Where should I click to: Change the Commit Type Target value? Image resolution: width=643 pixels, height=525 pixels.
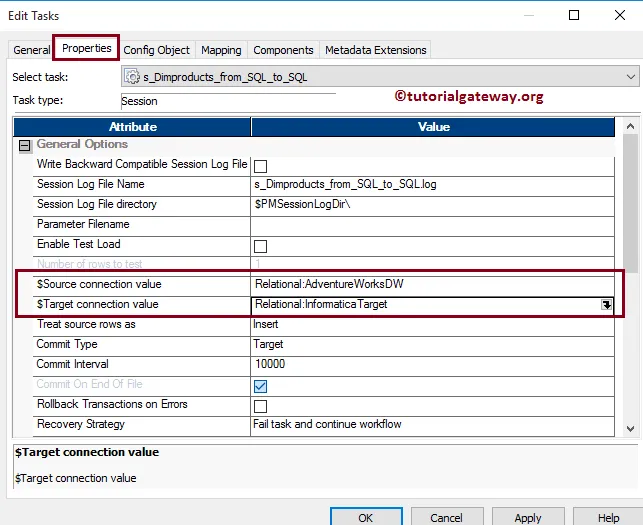point(432,345)
